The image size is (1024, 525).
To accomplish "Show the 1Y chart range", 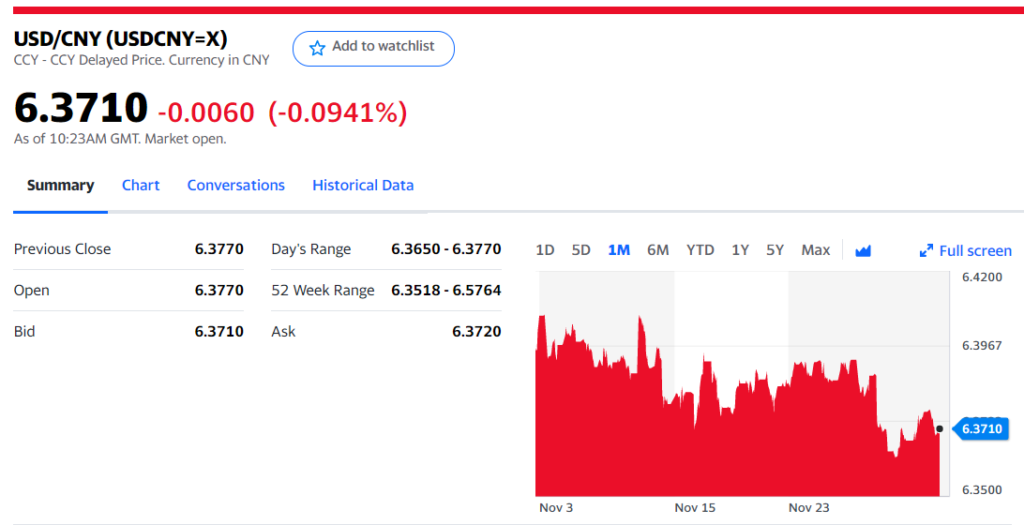I will tap(740, 250).
